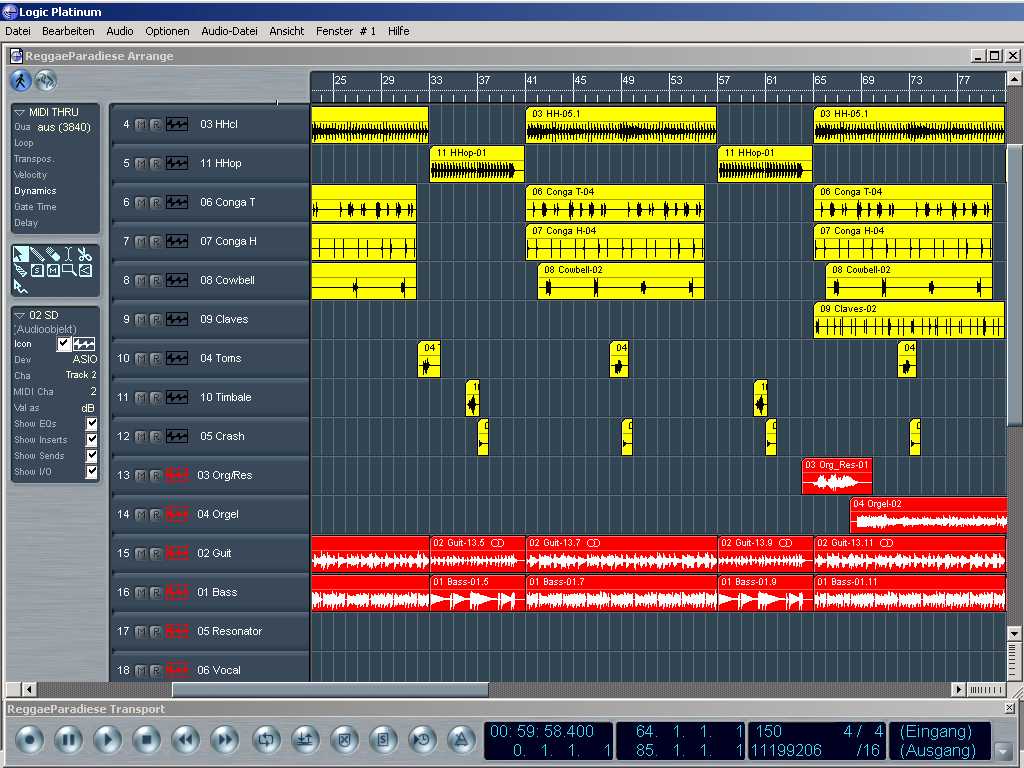Toggle Replace mode in Transport
This screenshot has height=768, width=1024.
(345, 740)
